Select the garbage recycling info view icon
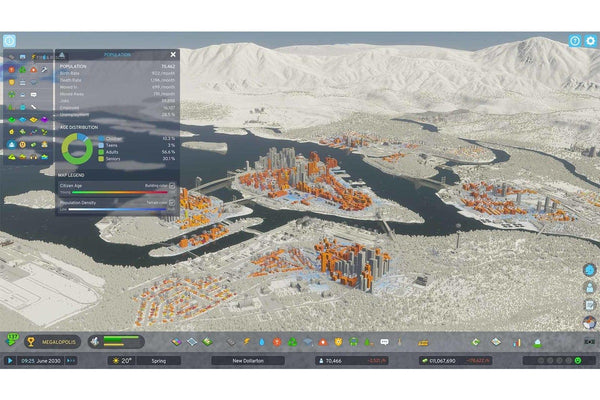The height and width of the screenshot is (400, 600). click(x=23, y=69)
